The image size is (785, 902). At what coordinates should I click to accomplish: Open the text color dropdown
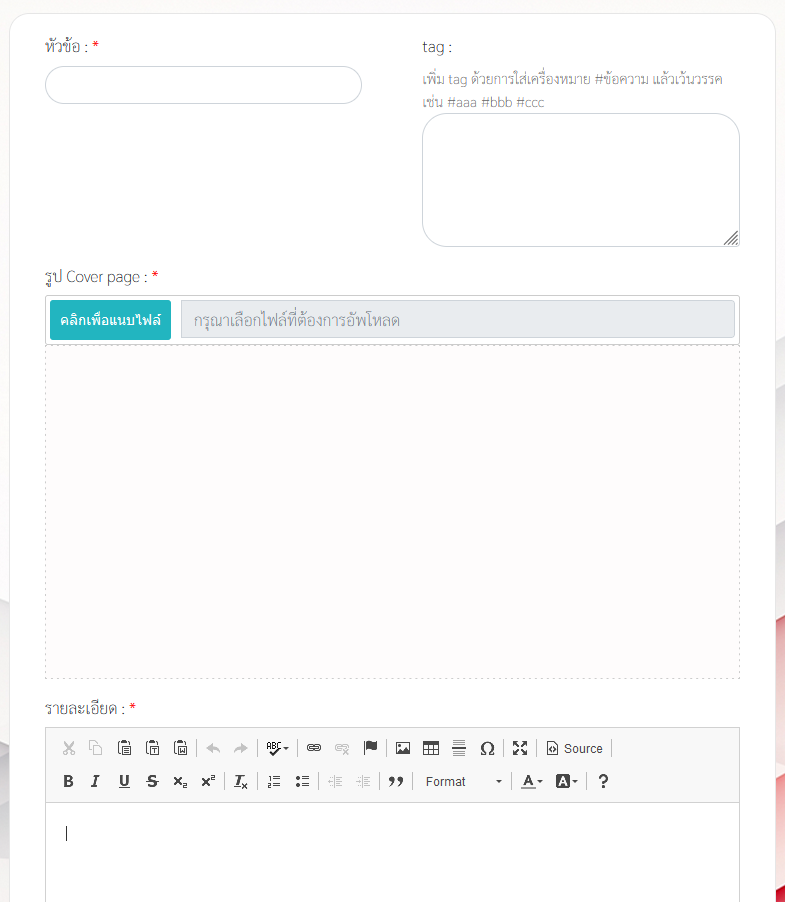pyautogui.click(x=532, y=781)
